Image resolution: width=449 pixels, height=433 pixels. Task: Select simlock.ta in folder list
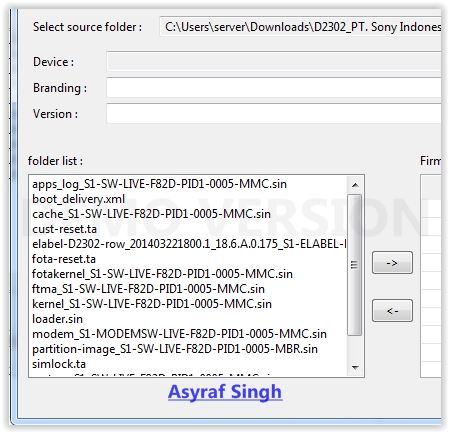59,364
